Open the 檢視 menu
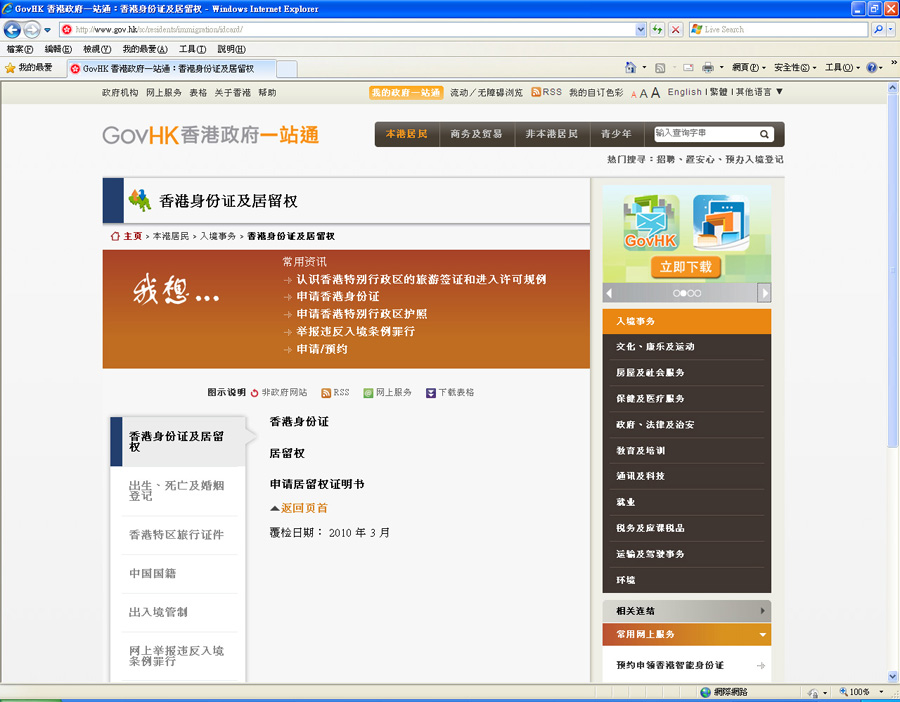 (x=97, y=49)
